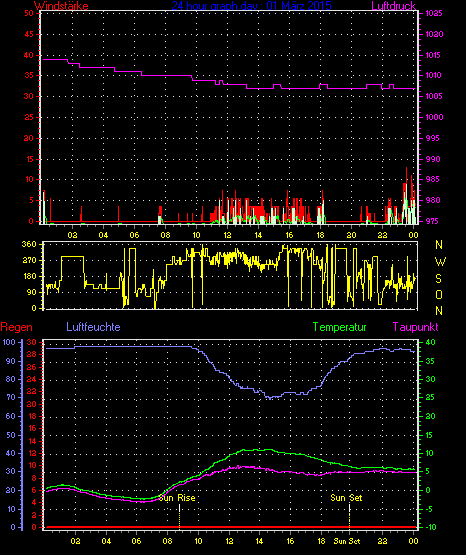Click the 985 pressure axis value
466x555 pixels.
click(x=432, y=179)
